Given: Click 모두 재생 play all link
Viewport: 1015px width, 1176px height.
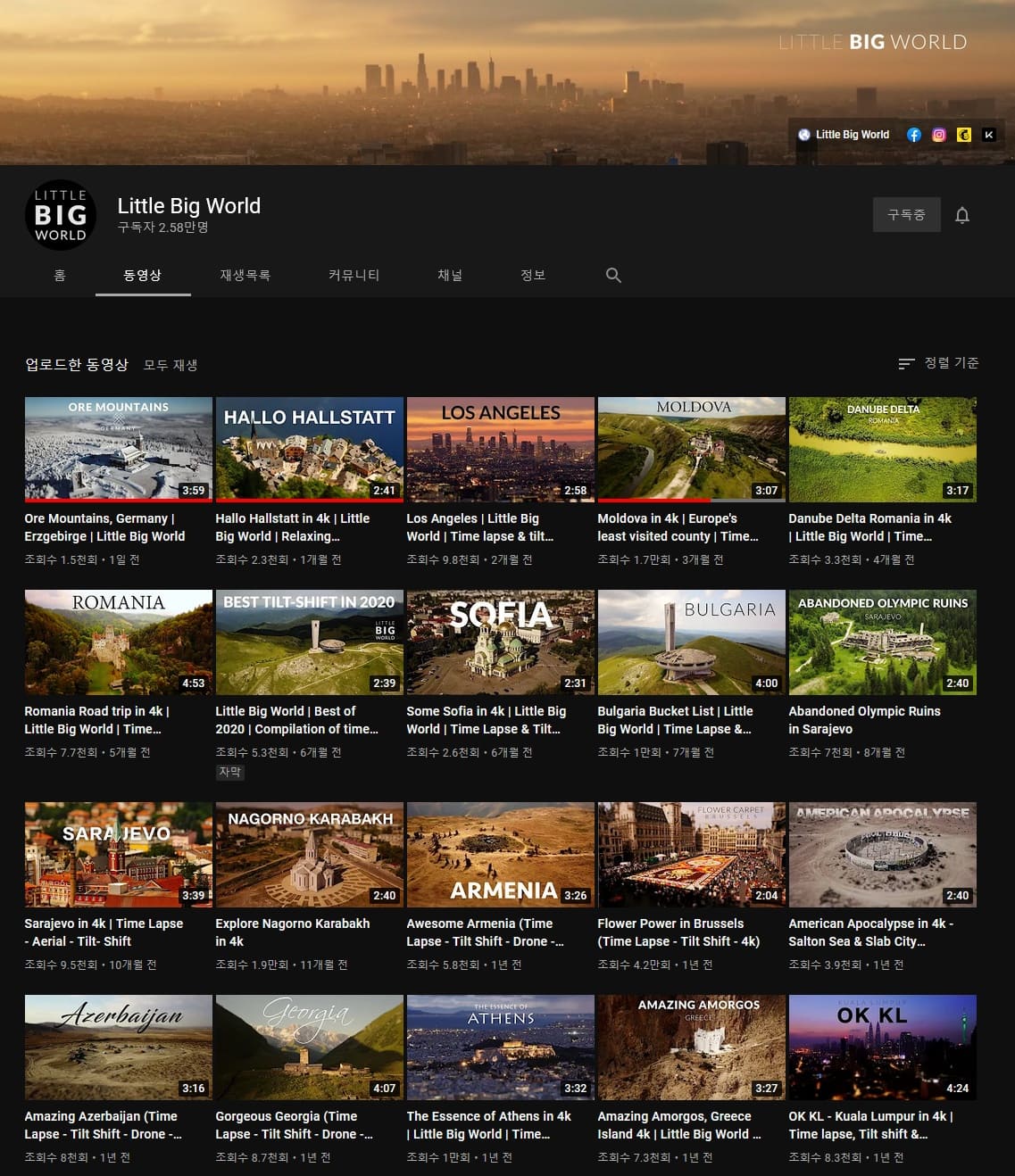Looking at the screenshot, I should coord(171,365).
